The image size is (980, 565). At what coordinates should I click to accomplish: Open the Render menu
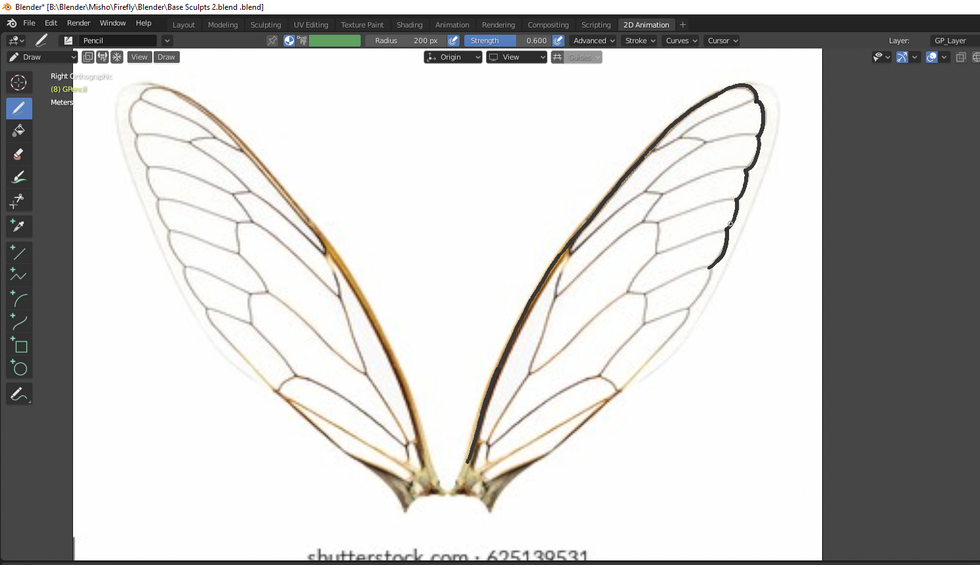tap(79, 23)
